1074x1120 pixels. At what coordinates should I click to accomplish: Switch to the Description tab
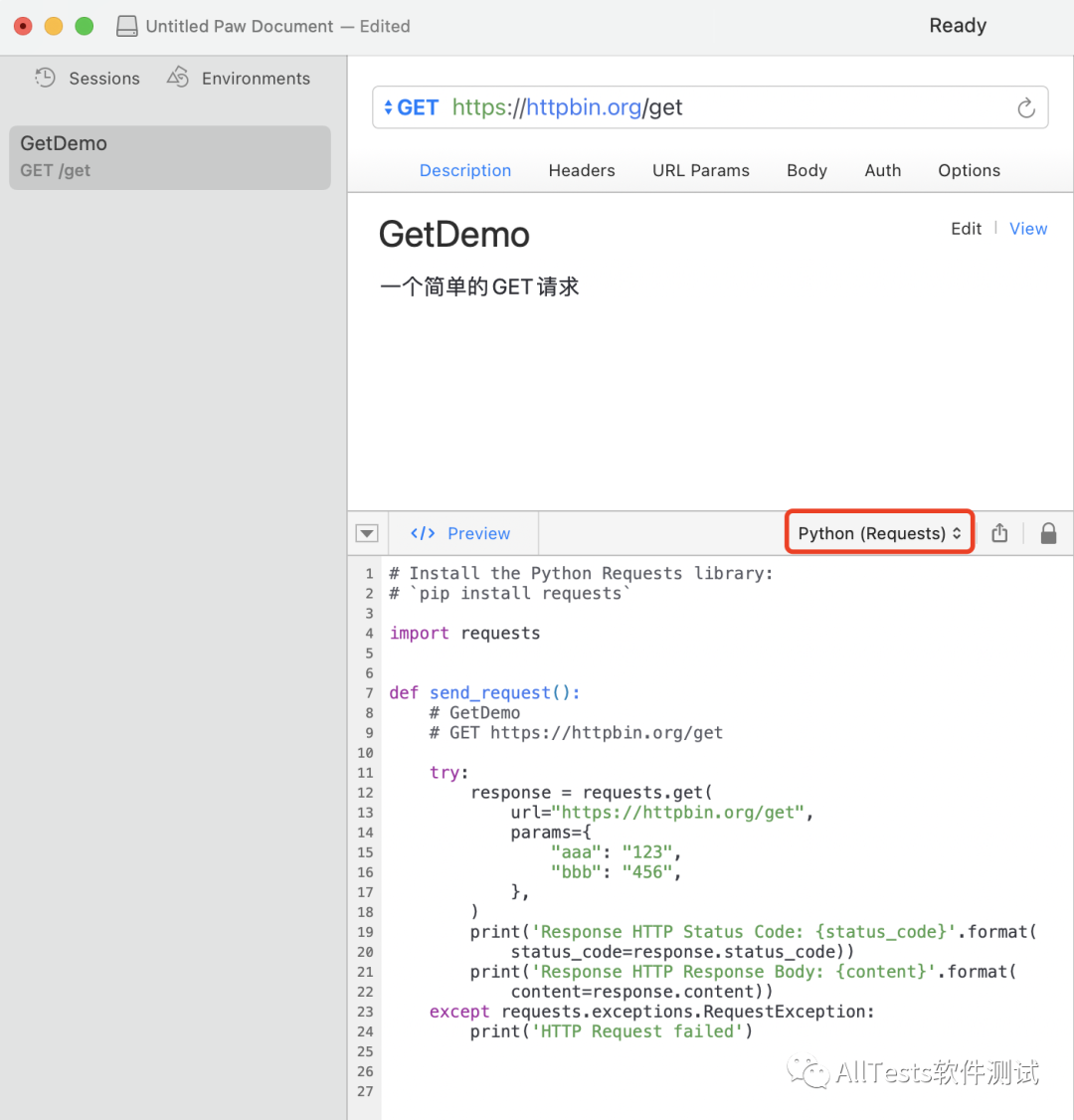(x=465, y=170)
